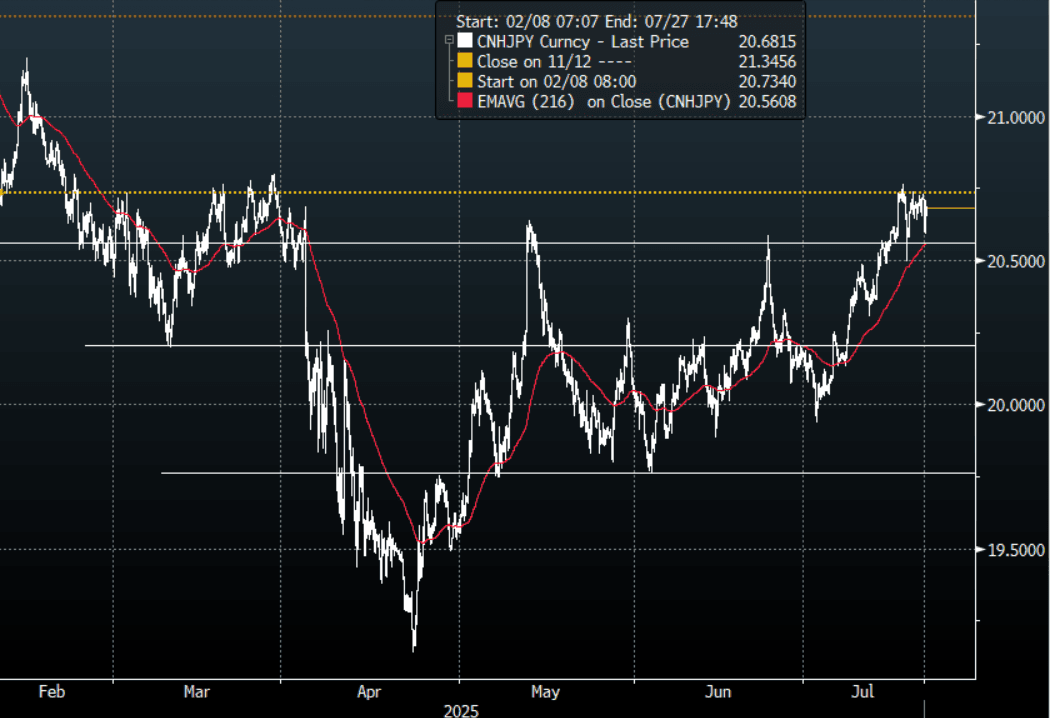
Task: Collapse the legend tree expander box
Action: click(x=449, y=41)
